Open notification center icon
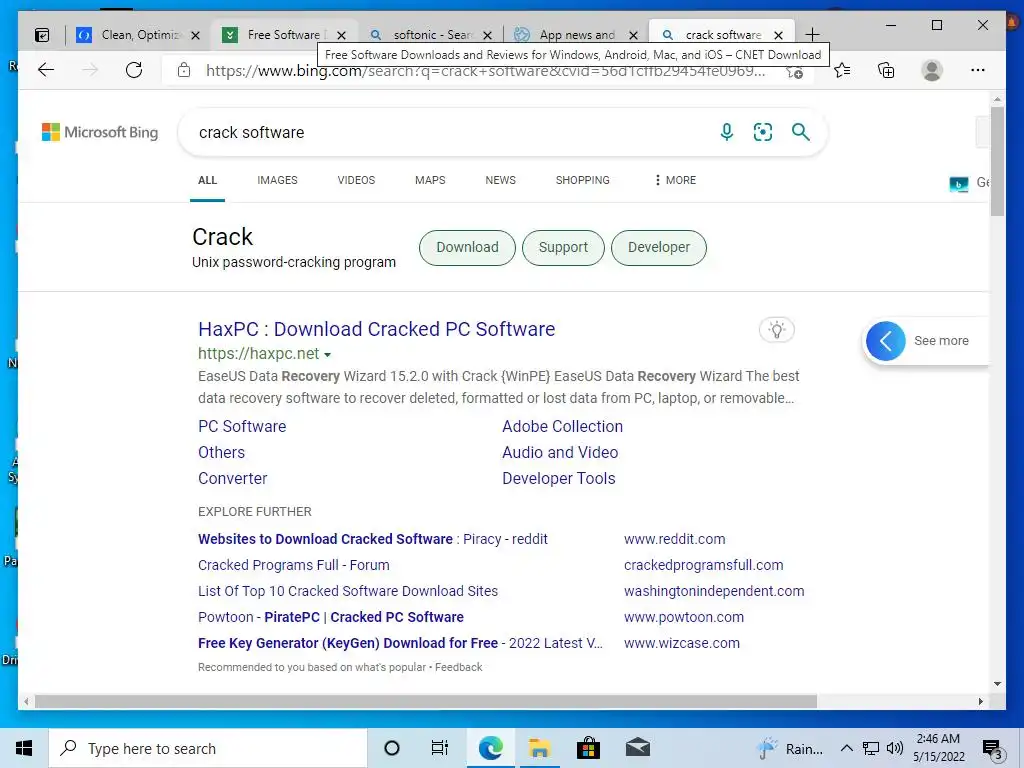The height and width of the screenshot is (768, 1024). (992, 749)
